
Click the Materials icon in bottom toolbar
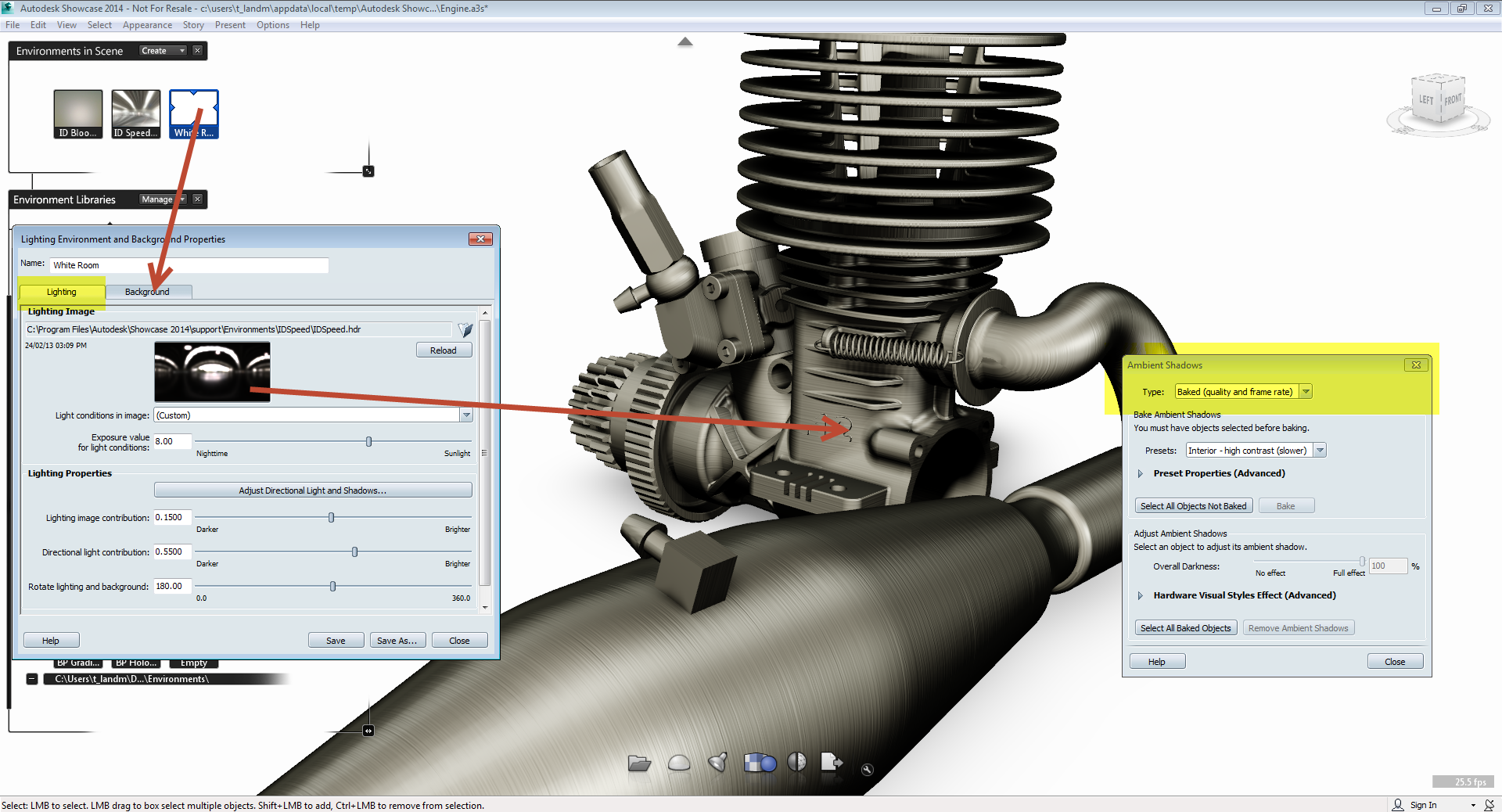(x=759, y=764)
